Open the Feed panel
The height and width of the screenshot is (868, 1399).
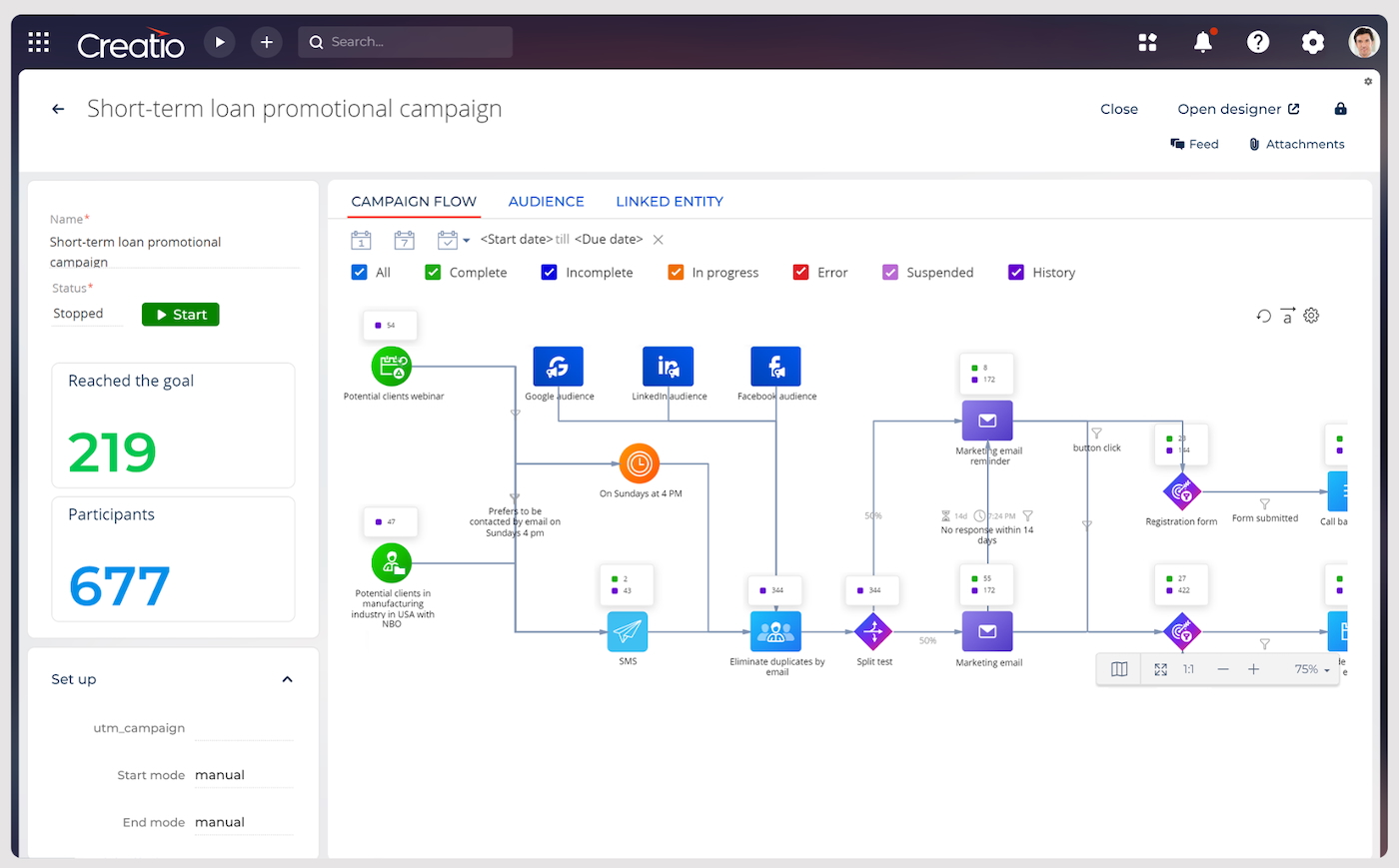click(1194, 144)
